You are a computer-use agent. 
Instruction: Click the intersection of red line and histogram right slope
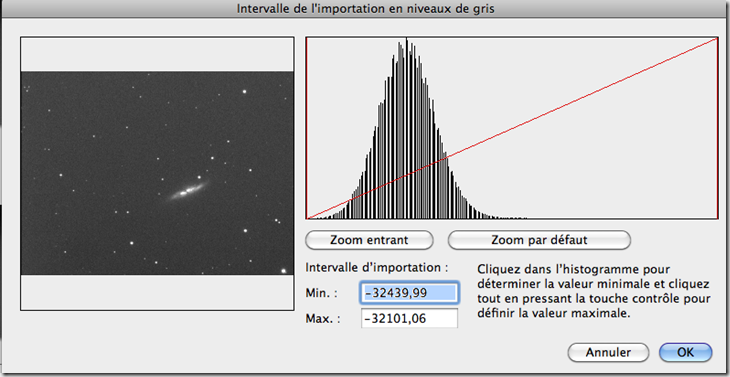click(446, 158)
